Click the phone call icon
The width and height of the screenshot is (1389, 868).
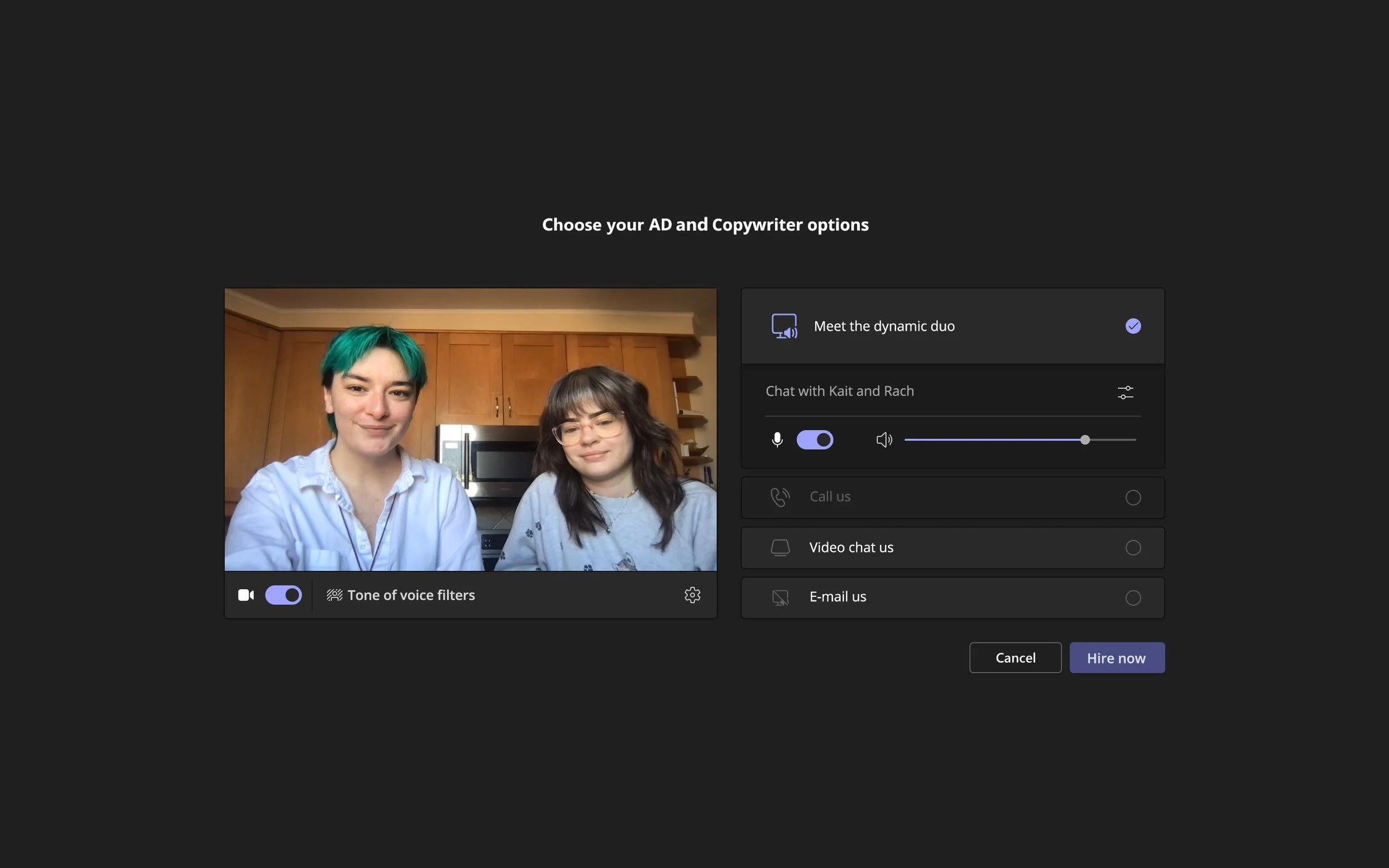pyautogui.click(x=780, y=497)
